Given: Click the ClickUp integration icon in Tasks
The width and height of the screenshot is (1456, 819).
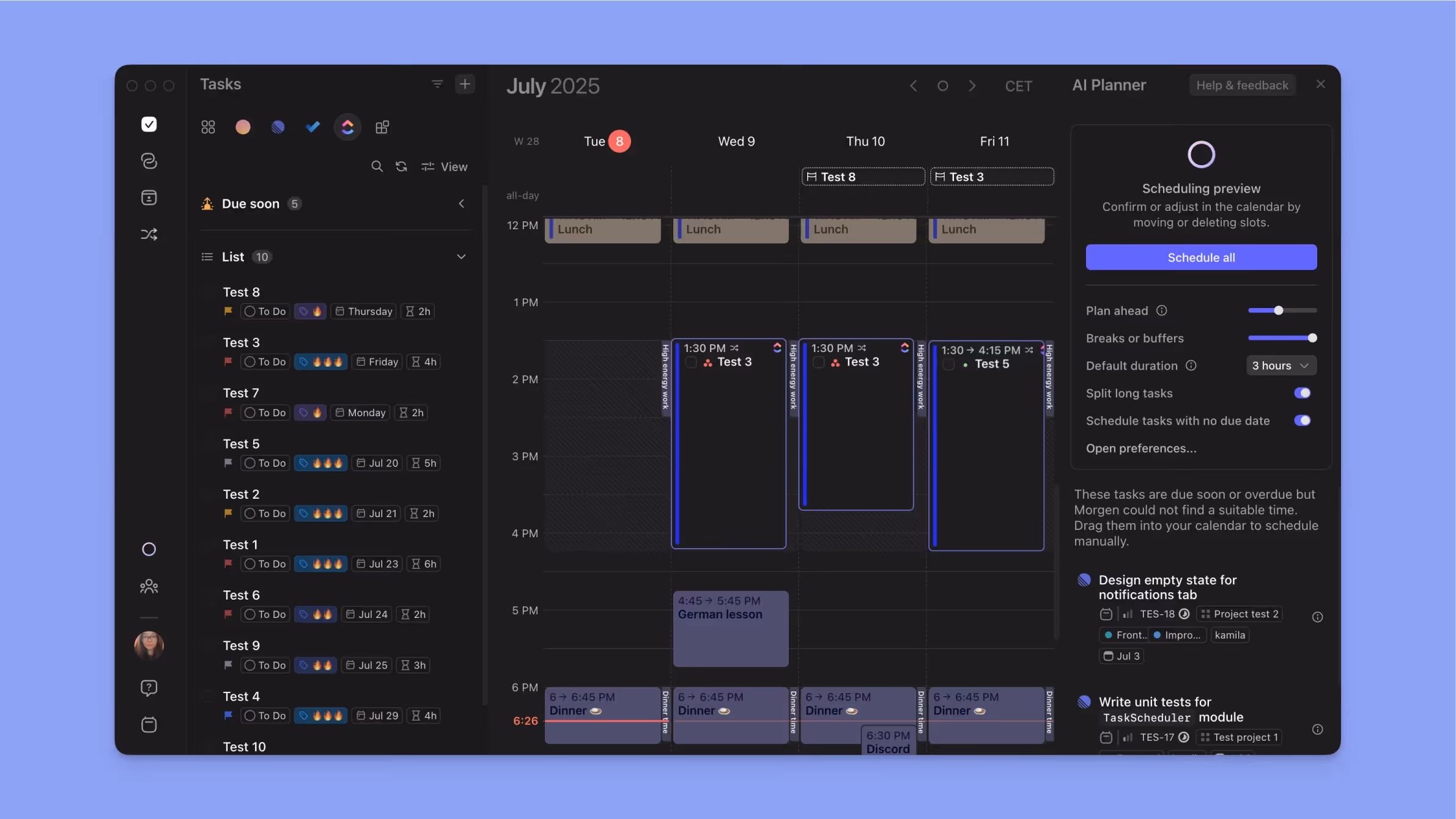Looking at the screenshot, I should pos(347,127).
